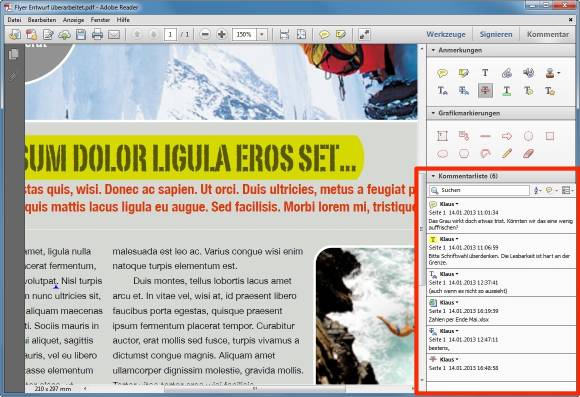Pick the arrow drawing markup tool
Screen dimensions: 580x397
pos(507,136)
